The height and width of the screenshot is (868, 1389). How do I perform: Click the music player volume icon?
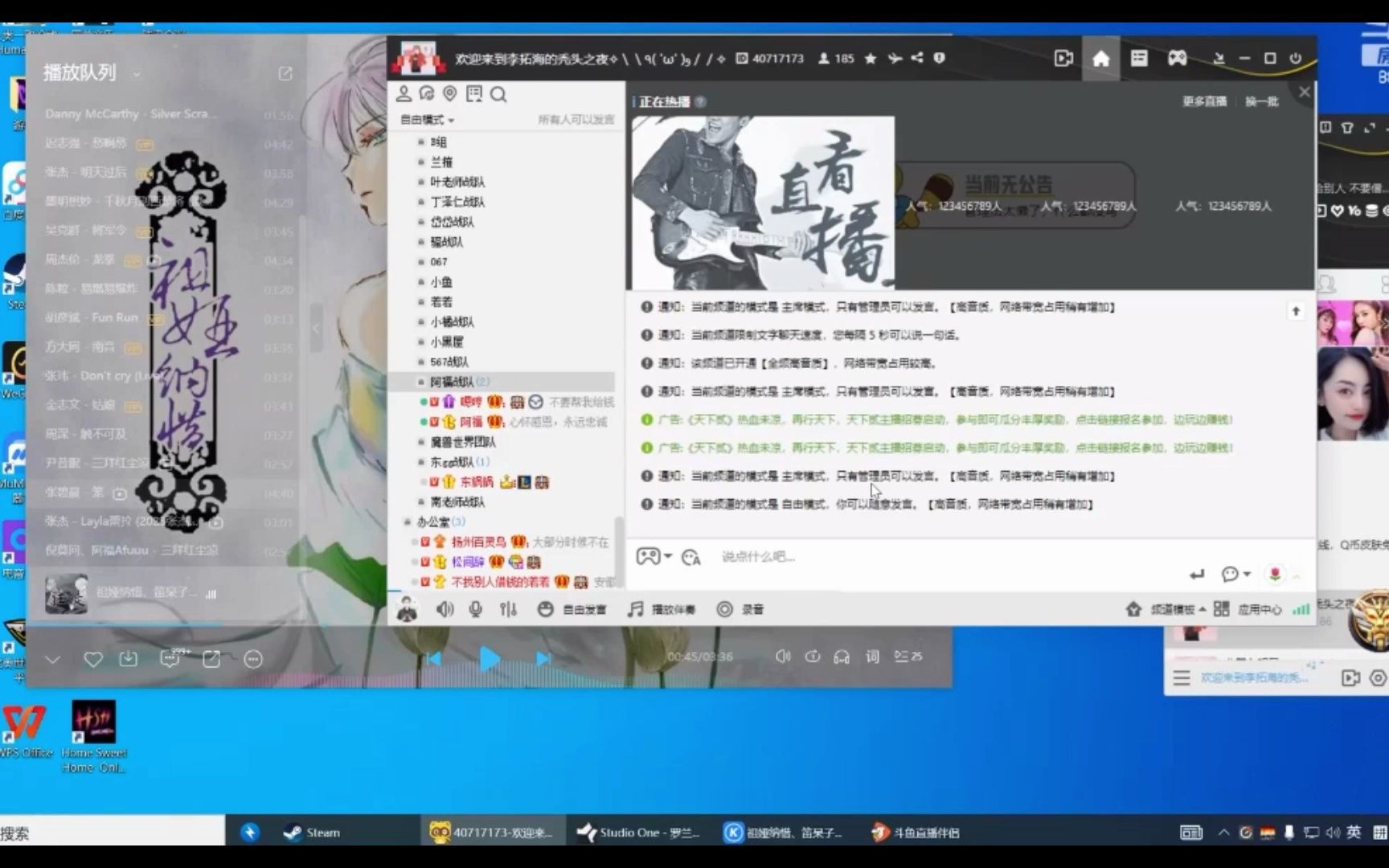[x=783, y=657]
